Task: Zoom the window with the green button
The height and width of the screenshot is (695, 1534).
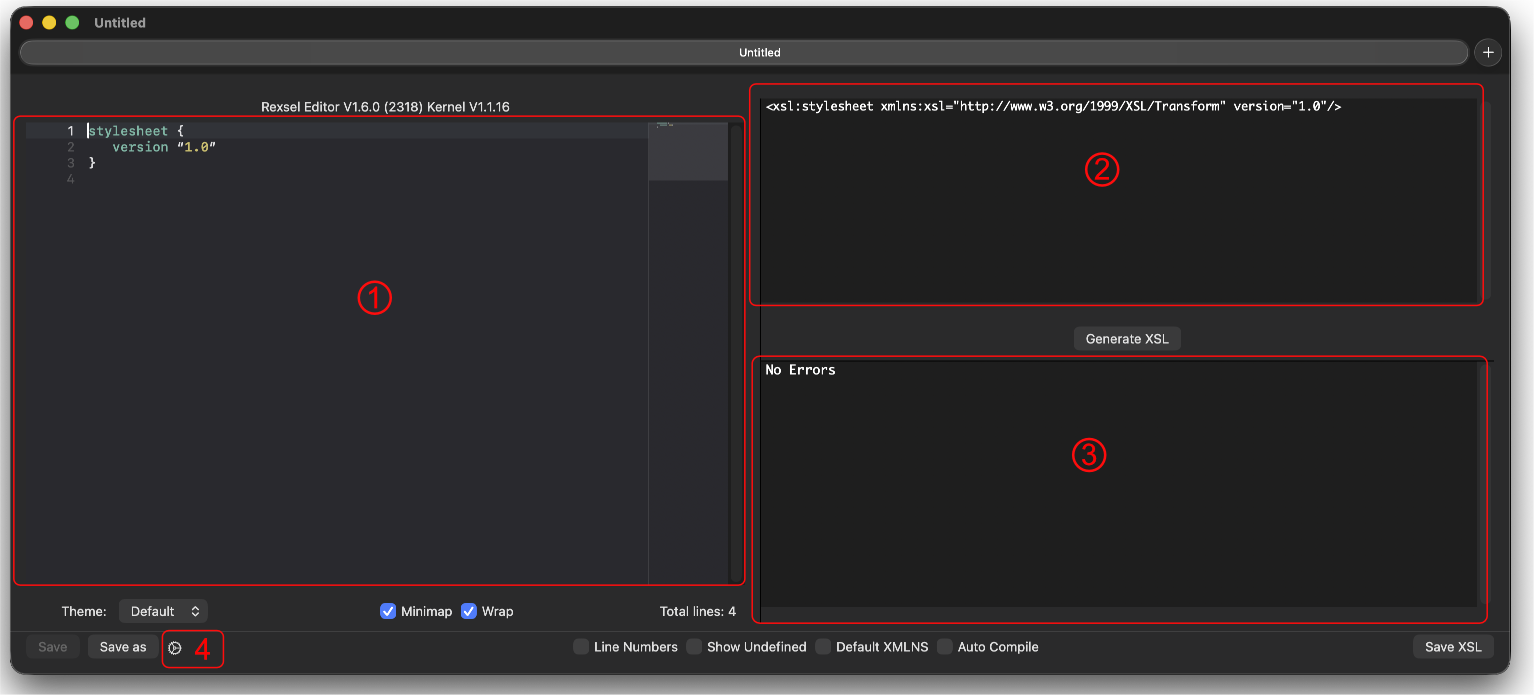Action: (72, 22)
